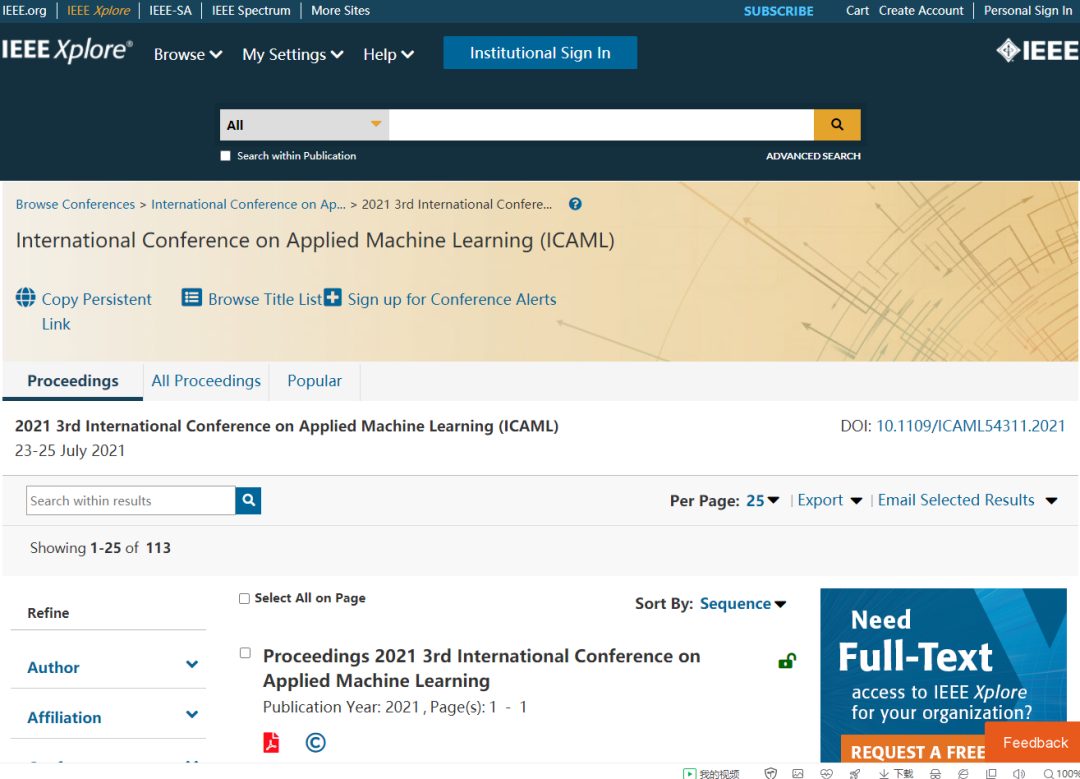Image resolution: width=1080 pixels, height=779 pixels.
Task: Click the copyright symbol icon
Action: tap(316, 742)
